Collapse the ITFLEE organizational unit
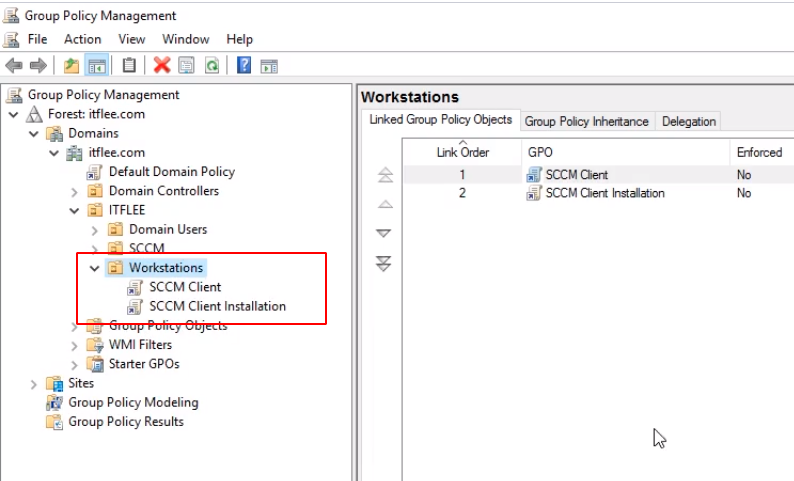Viewport: 794px width, 481px height. [74, 211]
